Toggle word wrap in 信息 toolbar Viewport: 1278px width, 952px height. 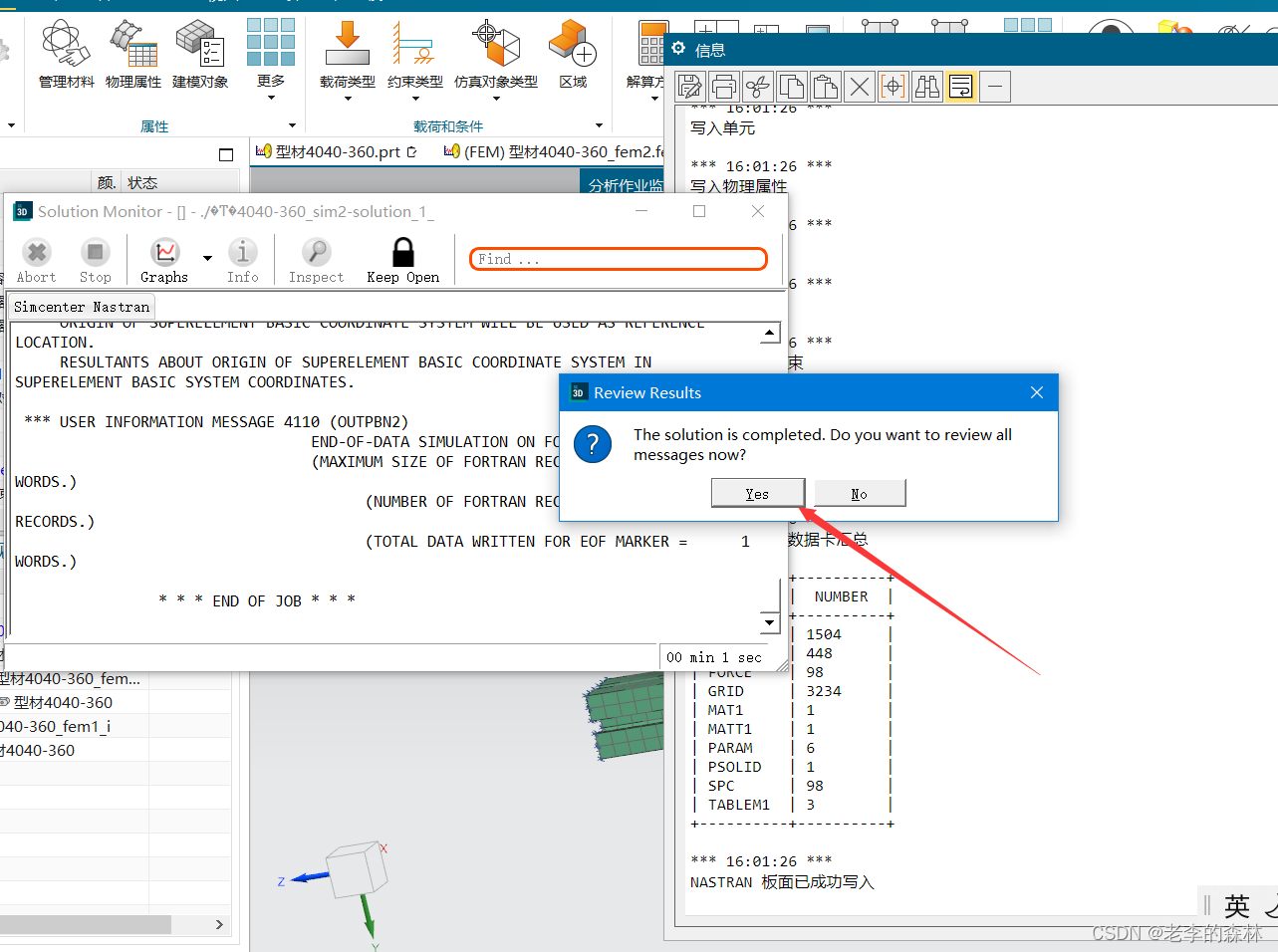point(961,87)
